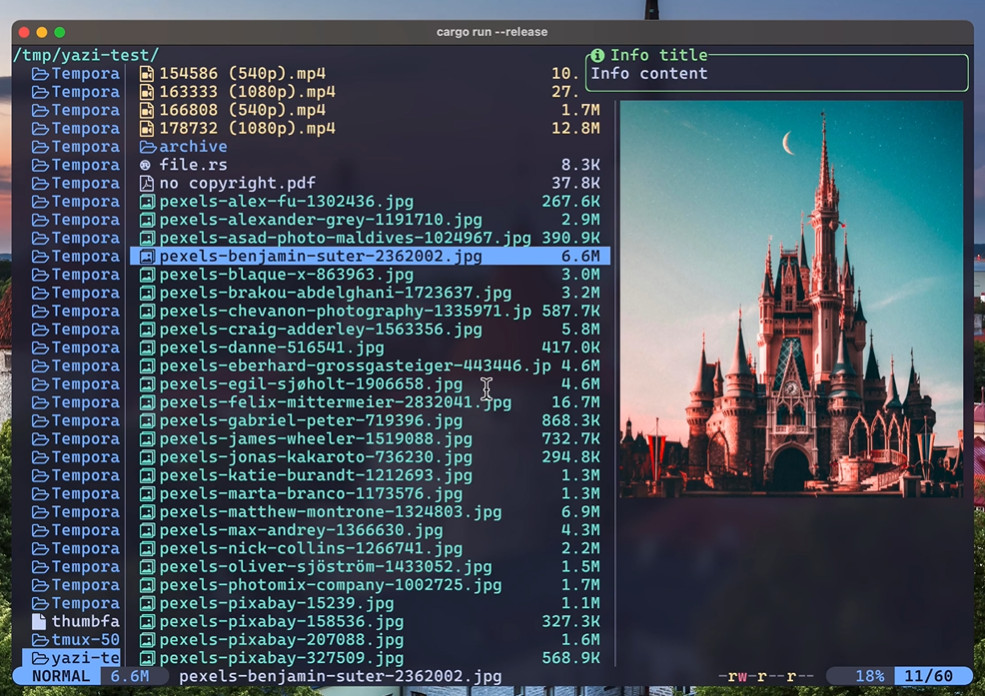Image resolution: width=985 pixels, height=696 pixels.
Task: Click the video icon beside 154586 (540p).mp4
Action: click(146, 73)
